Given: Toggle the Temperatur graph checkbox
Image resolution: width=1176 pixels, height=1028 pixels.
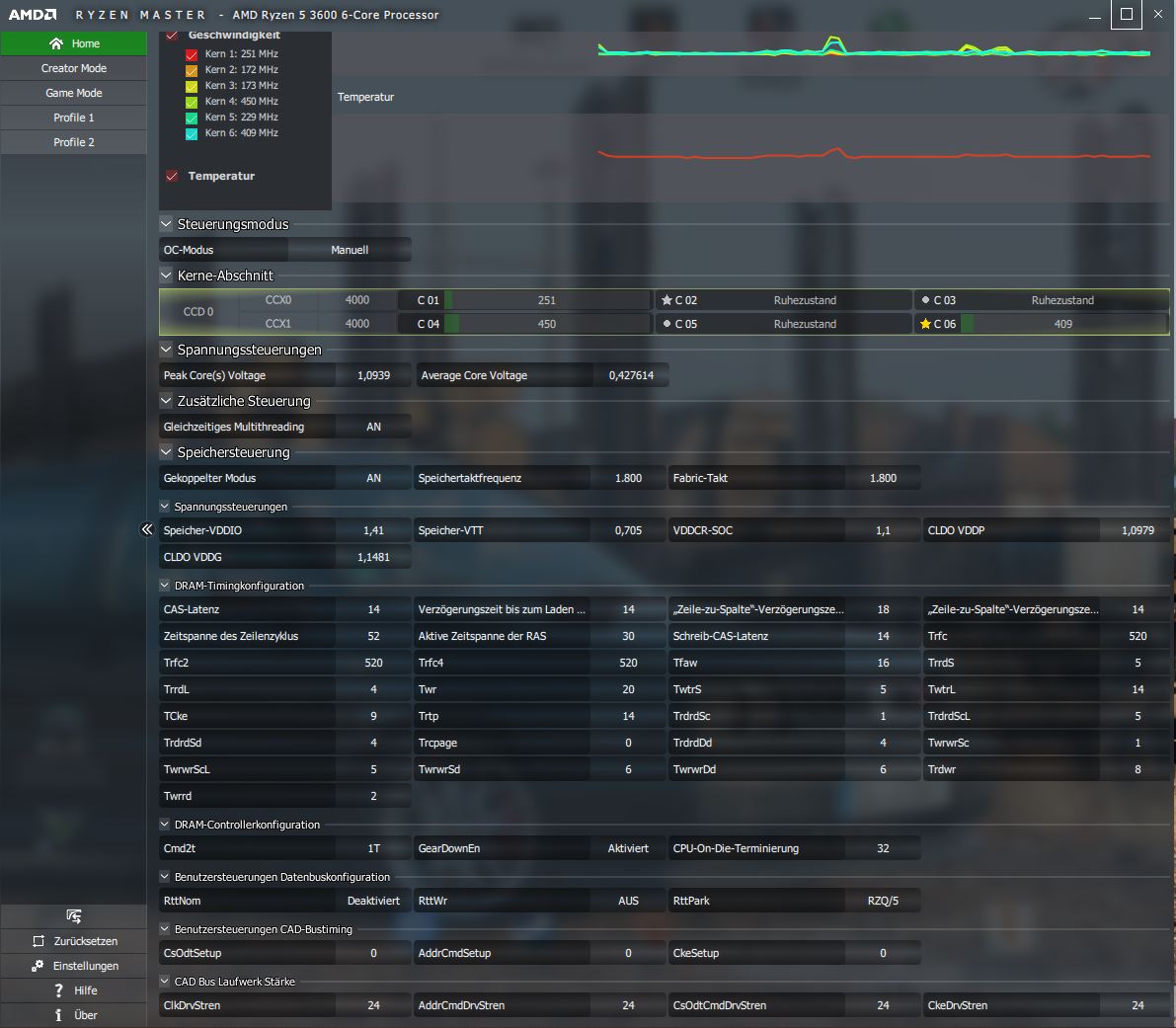Looking at the screenshot, I should (x=172, y=176).
